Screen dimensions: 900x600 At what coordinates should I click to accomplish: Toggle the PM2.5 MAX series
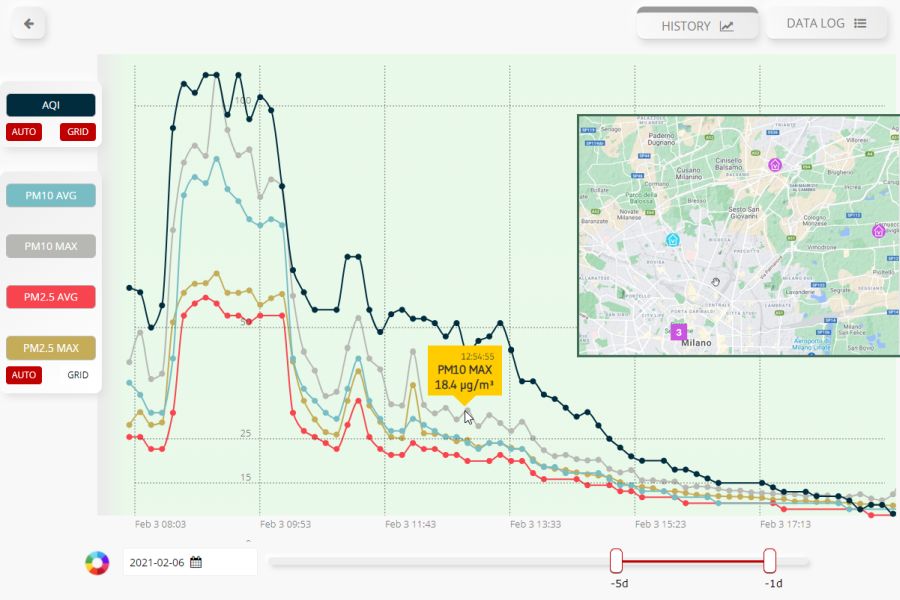coord(51,348)
